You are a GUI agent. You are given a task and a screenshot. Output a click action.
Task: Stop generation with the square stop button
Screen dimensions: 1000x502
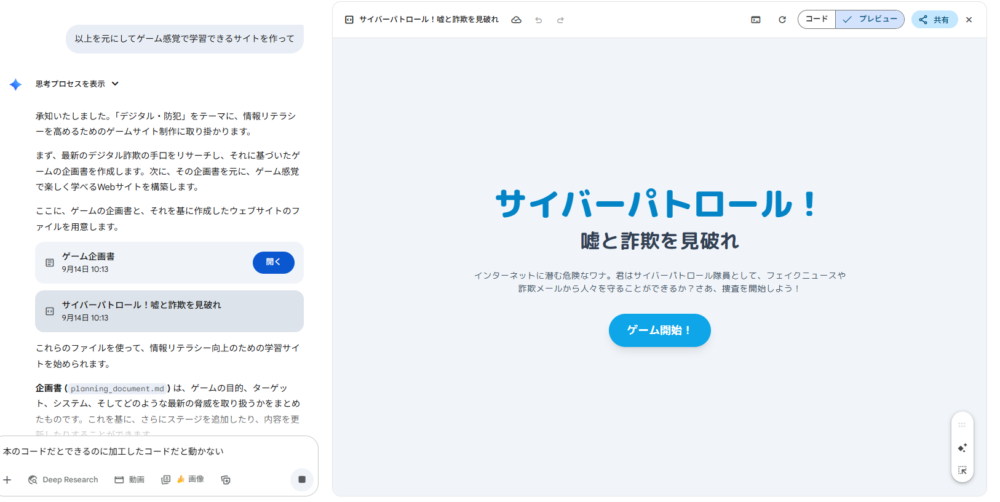301,479
